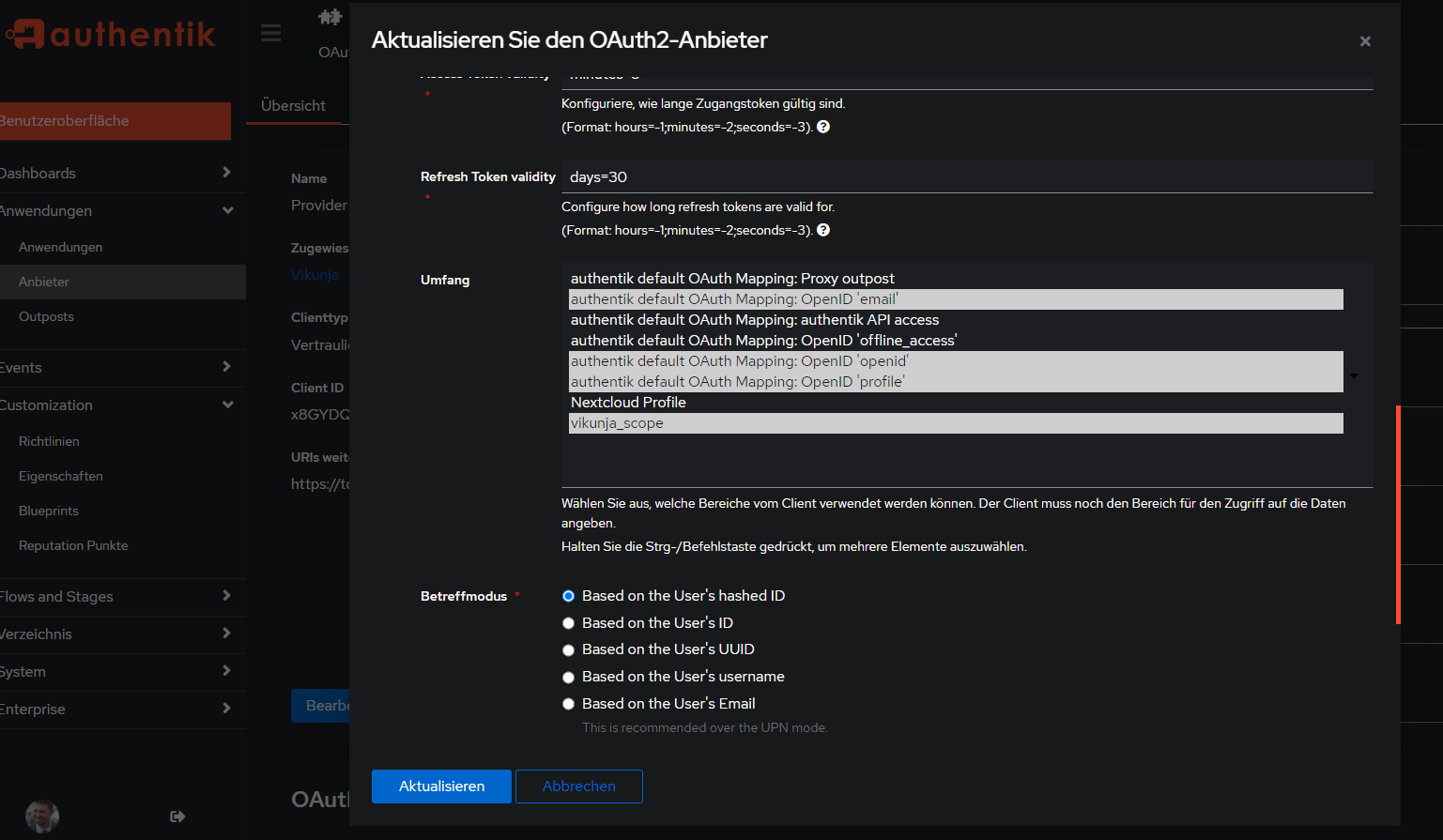Select 'Based on the User's hashed ID'
Screen dimensions: 1443x840
(x=568, y=596)
